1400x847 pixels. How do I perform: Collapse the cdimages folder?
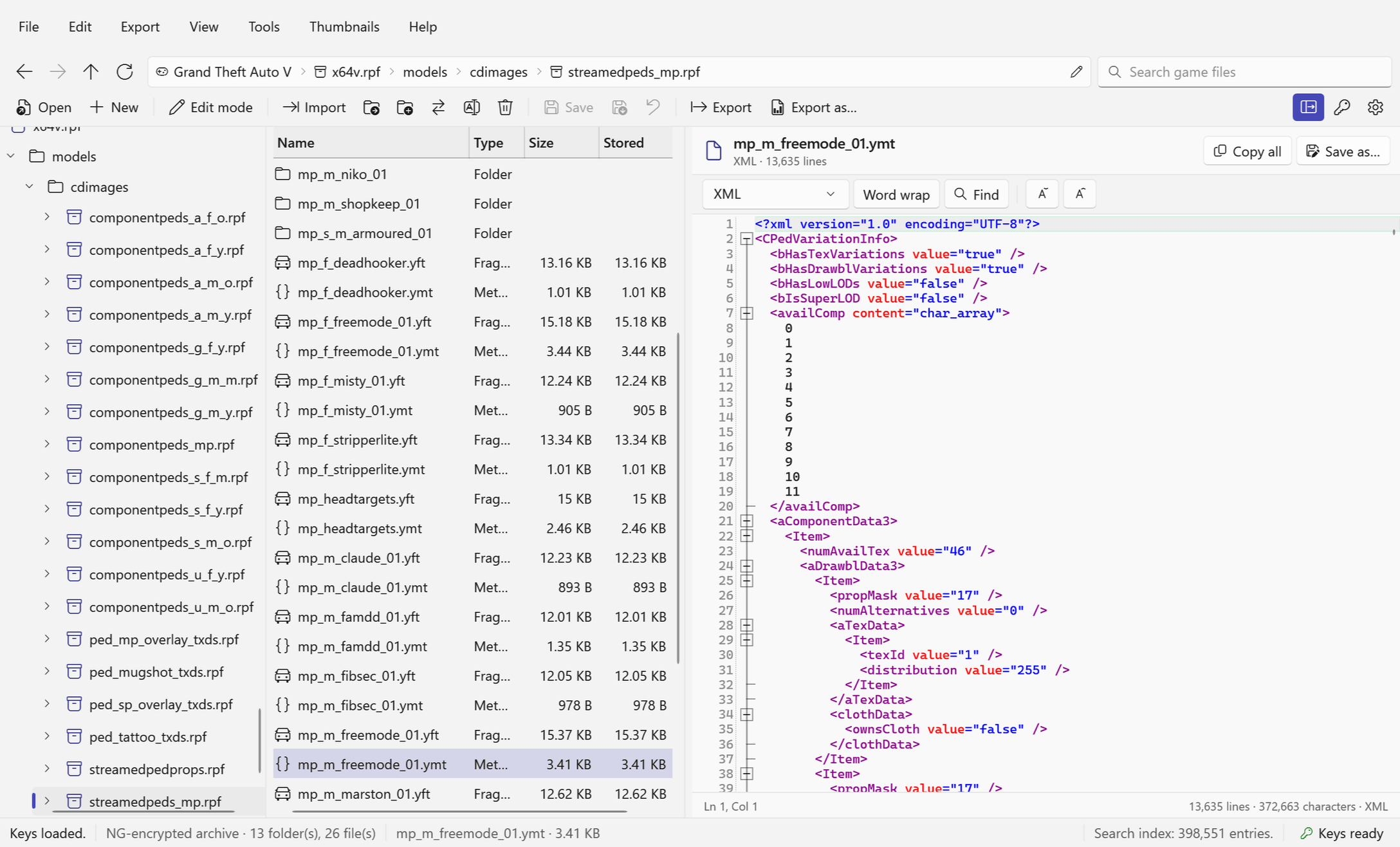[x=29, y=187]
